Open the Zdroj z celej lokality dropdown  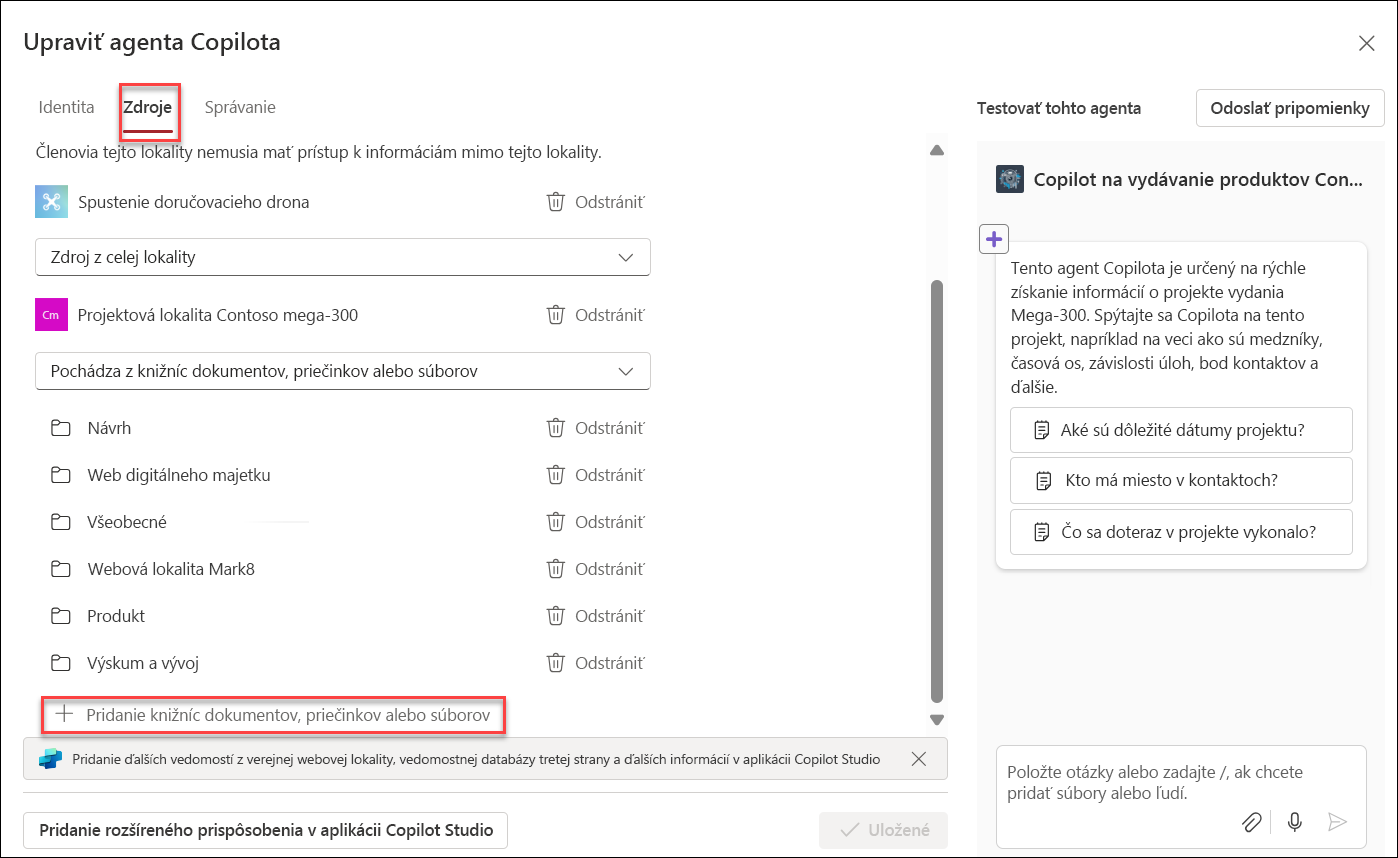click(343, 257)
